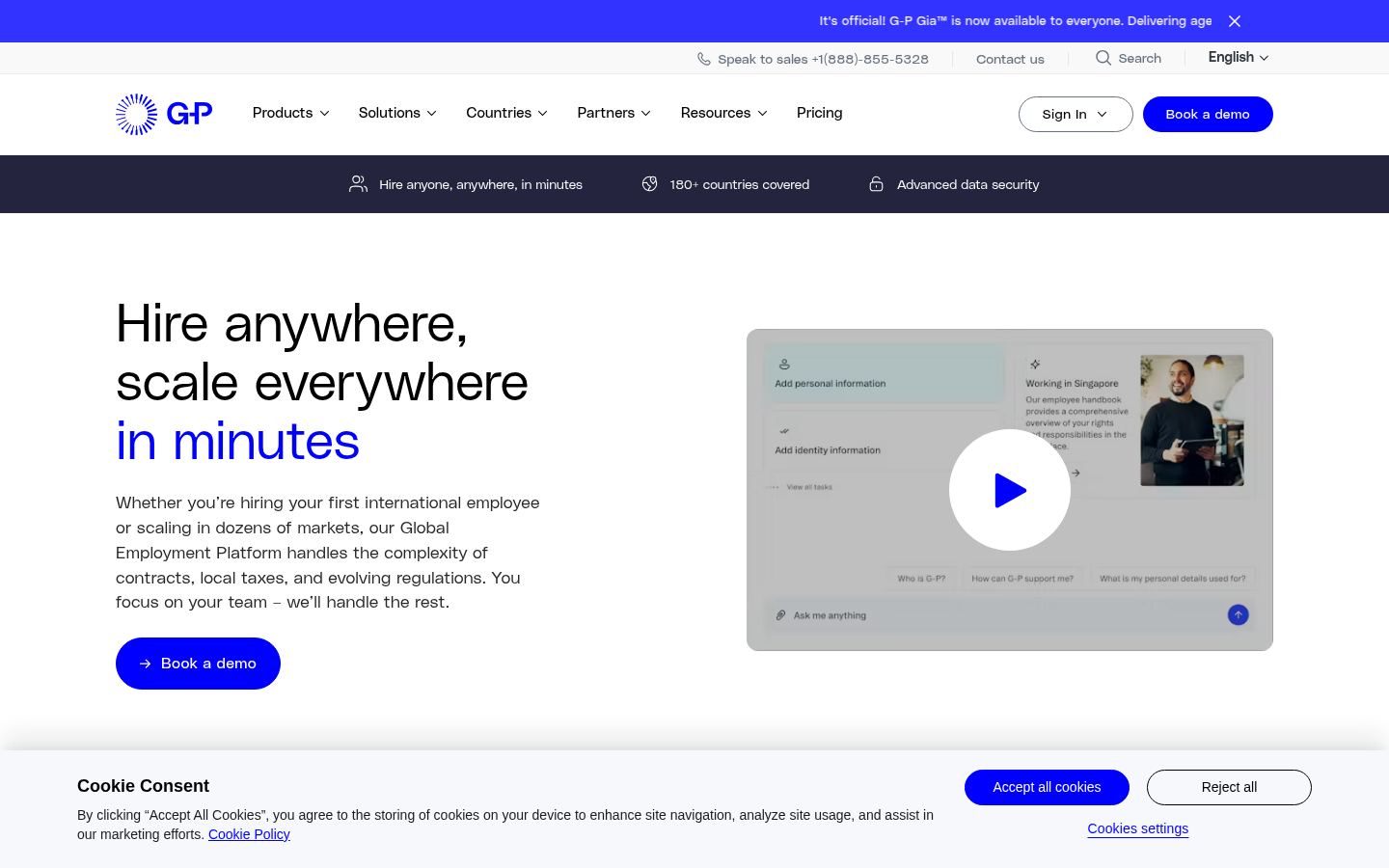Click the padlock icon for data security

pos(876,184)
